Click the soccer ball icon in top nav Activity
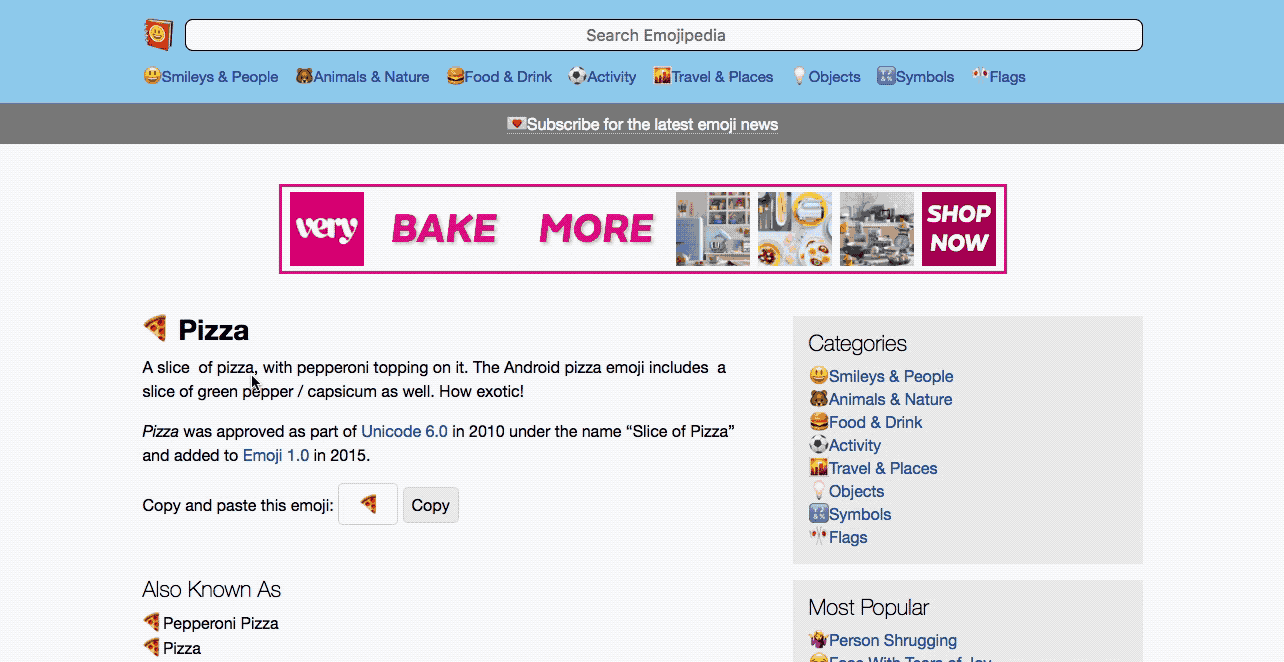This screenshot has height=662, width=1284. point(577,76)
